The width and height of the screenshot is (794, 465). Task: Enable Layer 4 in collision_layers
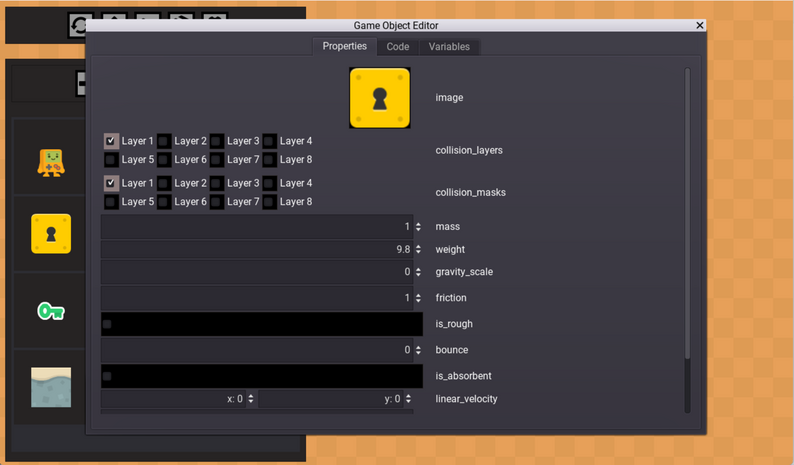(x=269, y=141)
